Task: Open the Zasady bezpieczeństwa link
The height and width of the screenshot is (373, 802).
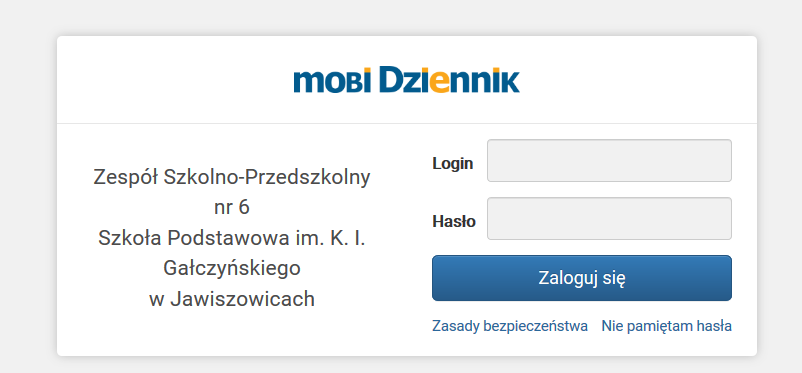Action: (x=509, y=326)
